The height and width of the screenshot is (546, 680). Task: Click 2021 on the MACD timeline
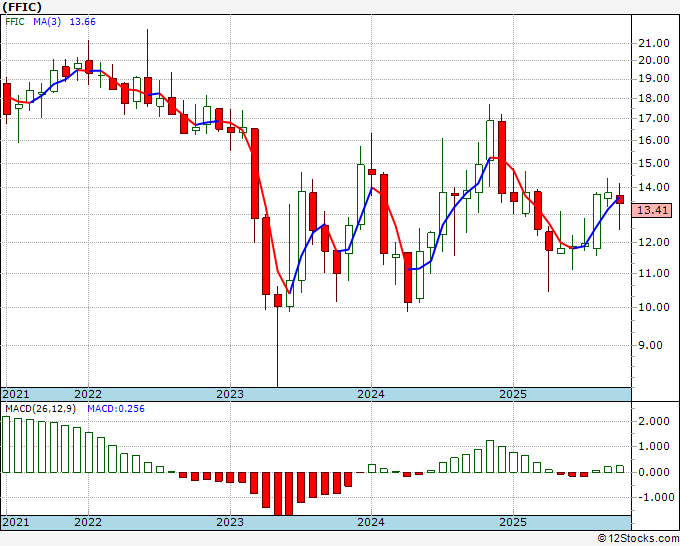point(16,522)
